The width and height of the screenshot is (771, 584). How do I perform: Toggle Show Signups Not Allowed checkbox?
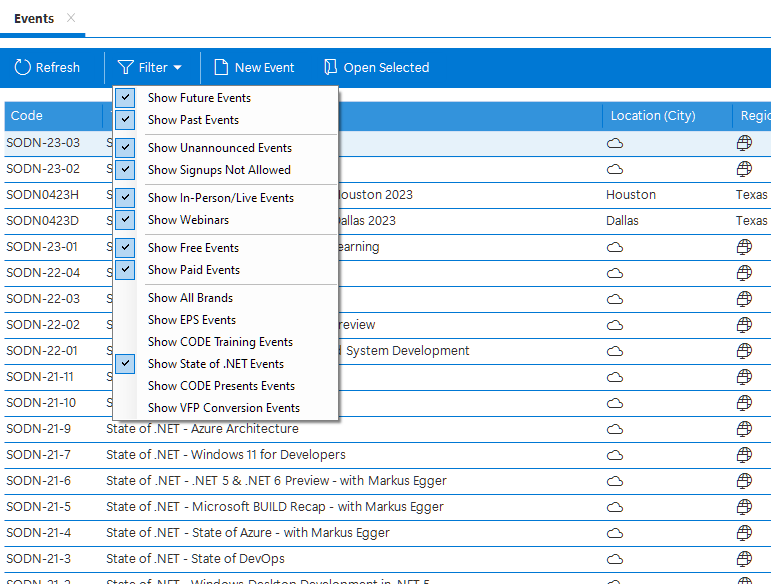click(125, 170)
